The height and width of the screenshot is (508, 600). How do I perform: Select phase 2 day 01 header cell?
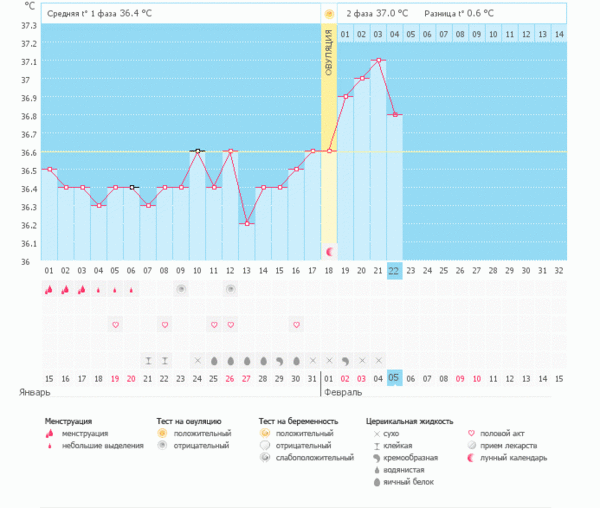point(345,35)
